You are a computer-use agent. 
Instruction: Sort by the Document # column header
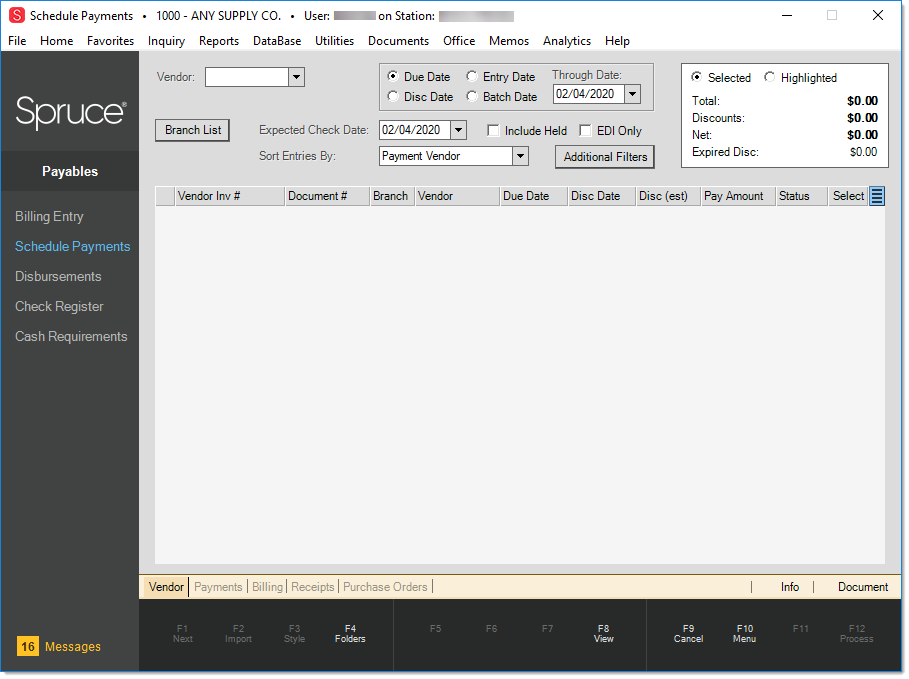coord(329,197)
